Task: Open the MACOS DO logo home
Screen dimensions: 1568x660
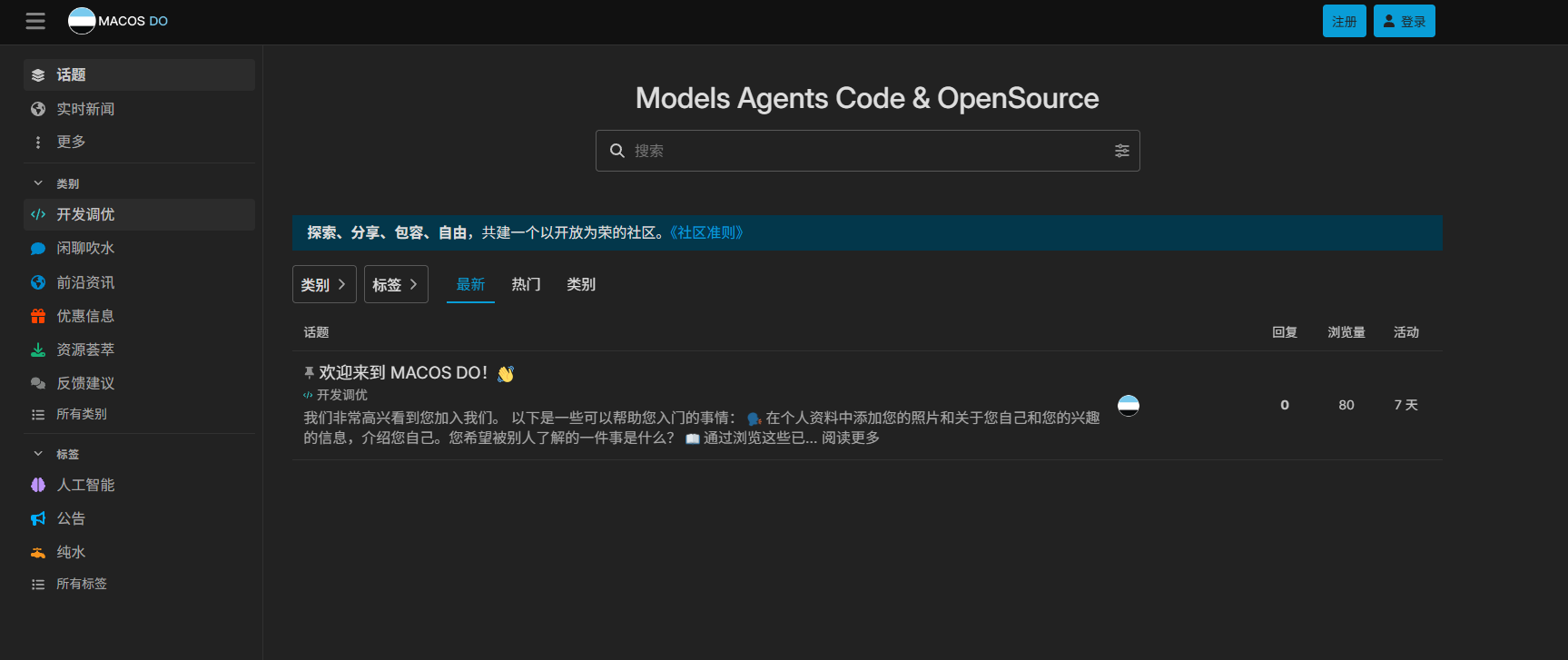Action: coord(118,21)
